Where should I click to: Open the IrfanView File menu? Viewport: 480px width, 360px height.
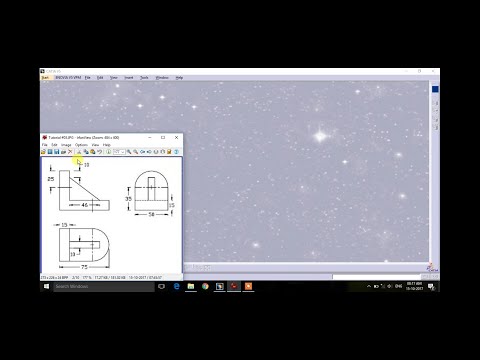pyautogui.click(x=45, y=145)
